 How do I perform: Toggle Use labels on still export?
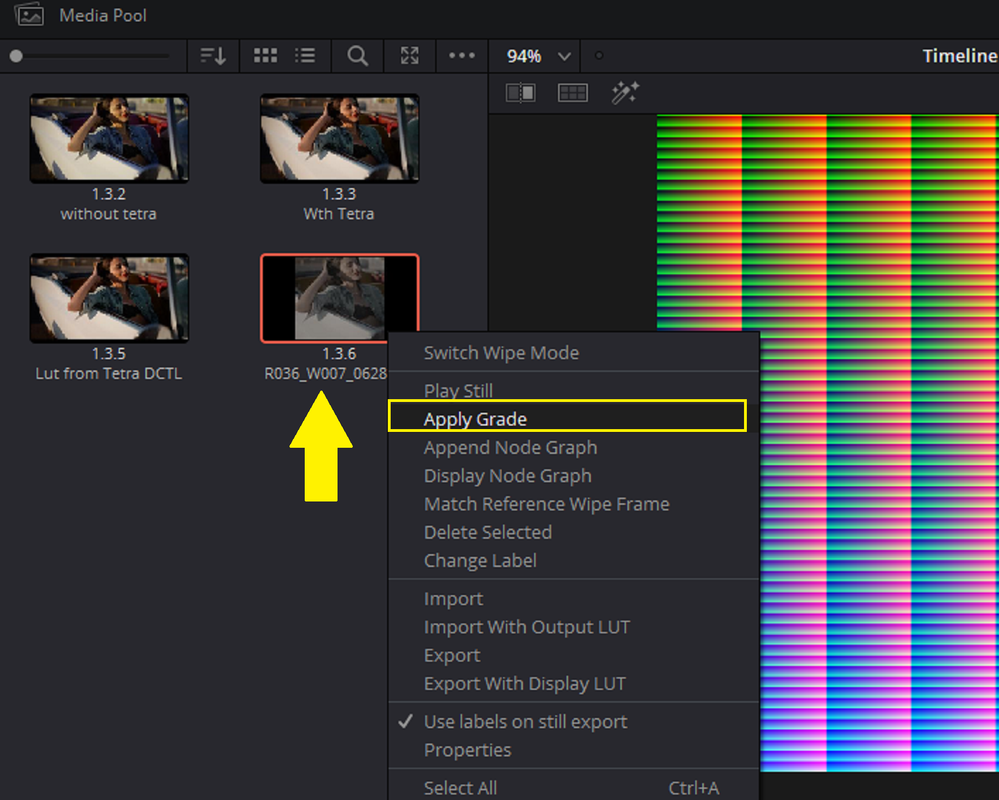(x=573, y=722)
